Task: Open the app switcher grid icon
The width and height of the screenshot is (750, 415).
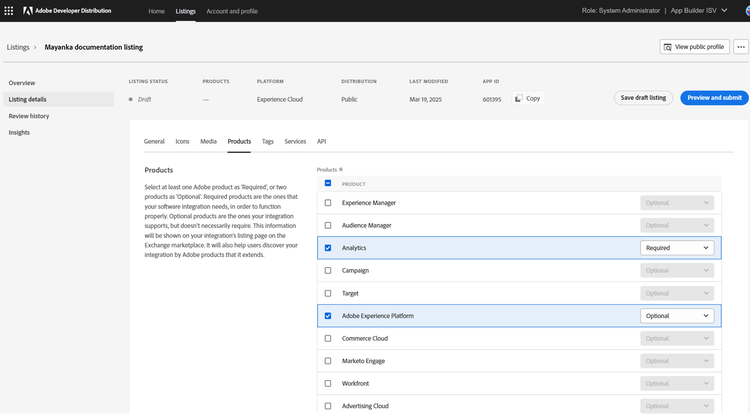Action: coord(9,11)
